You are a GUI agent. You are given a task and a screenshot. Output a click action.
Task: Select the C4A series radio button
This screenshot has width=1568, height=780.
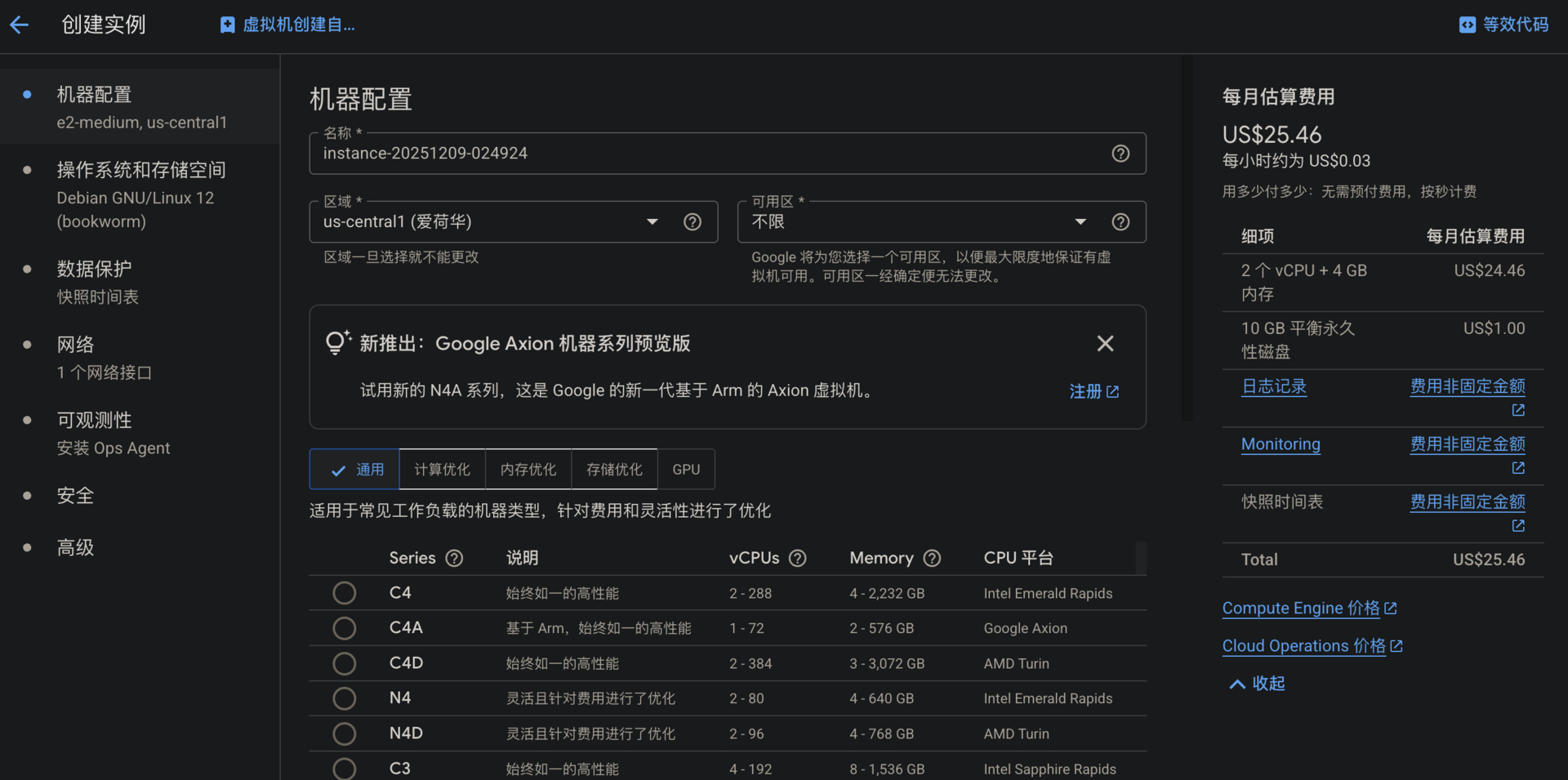[345, 628]
